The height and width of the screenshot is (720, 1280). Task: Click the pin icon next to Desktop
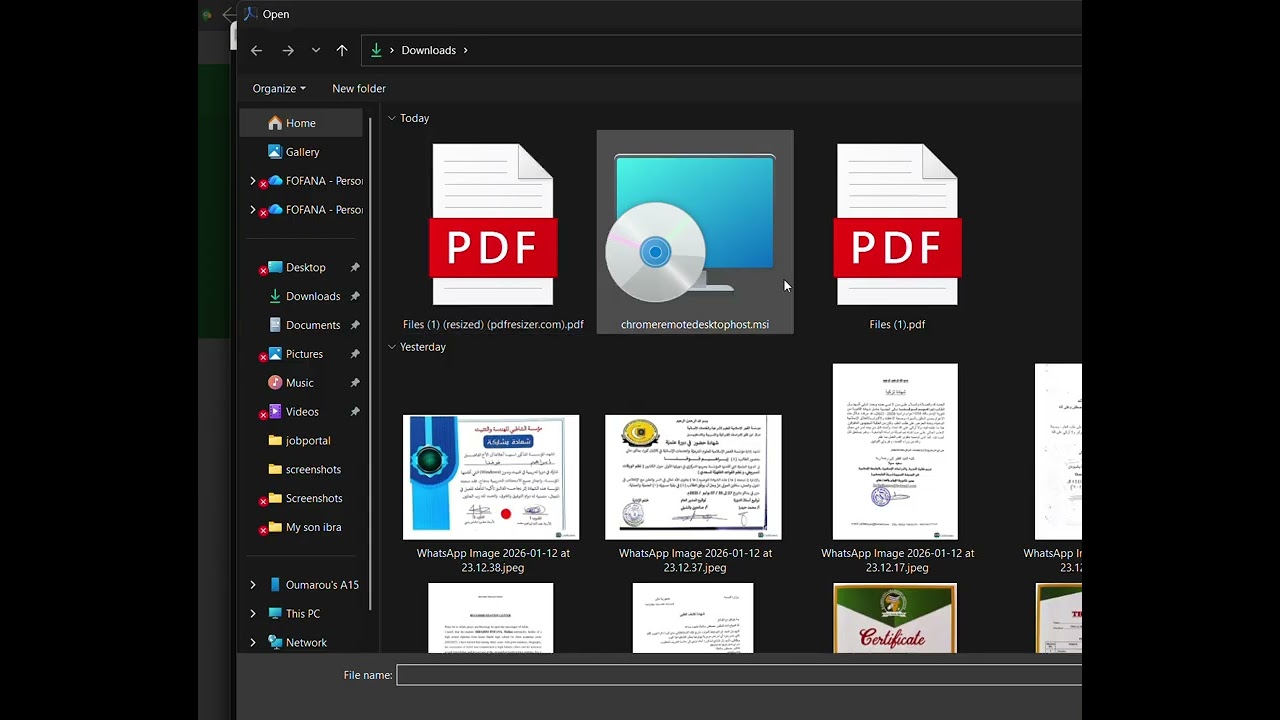(354, 267)
